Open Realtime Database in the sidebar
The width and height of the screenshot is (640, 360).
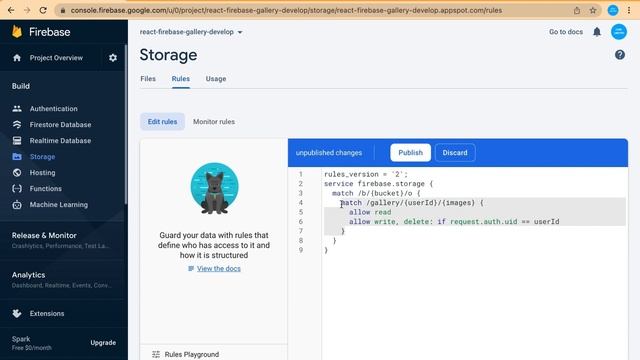click(x=60, y=140)
